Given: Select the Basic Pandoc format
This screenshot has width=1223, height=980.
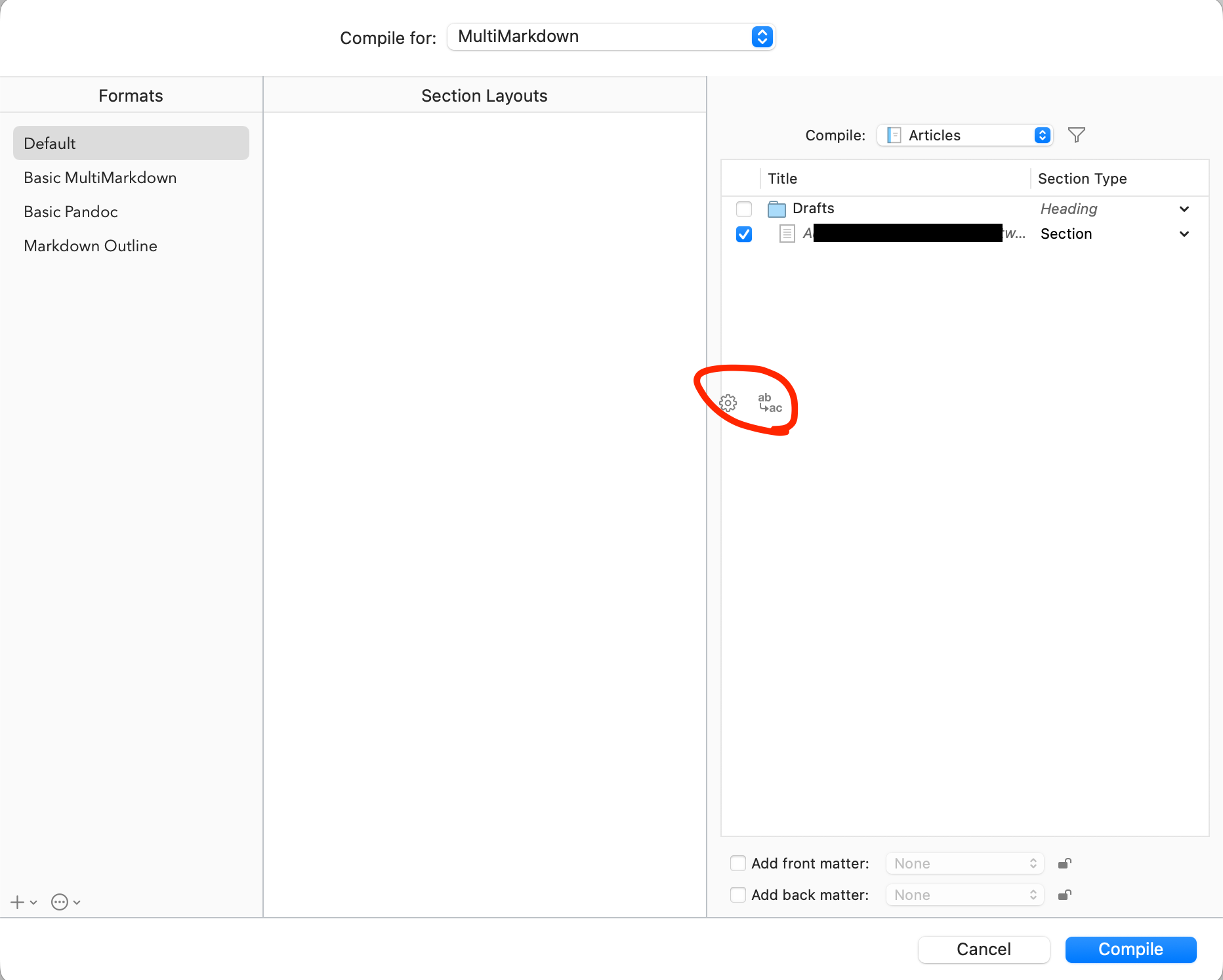Looking at the screenshot, I should (131, 212).
